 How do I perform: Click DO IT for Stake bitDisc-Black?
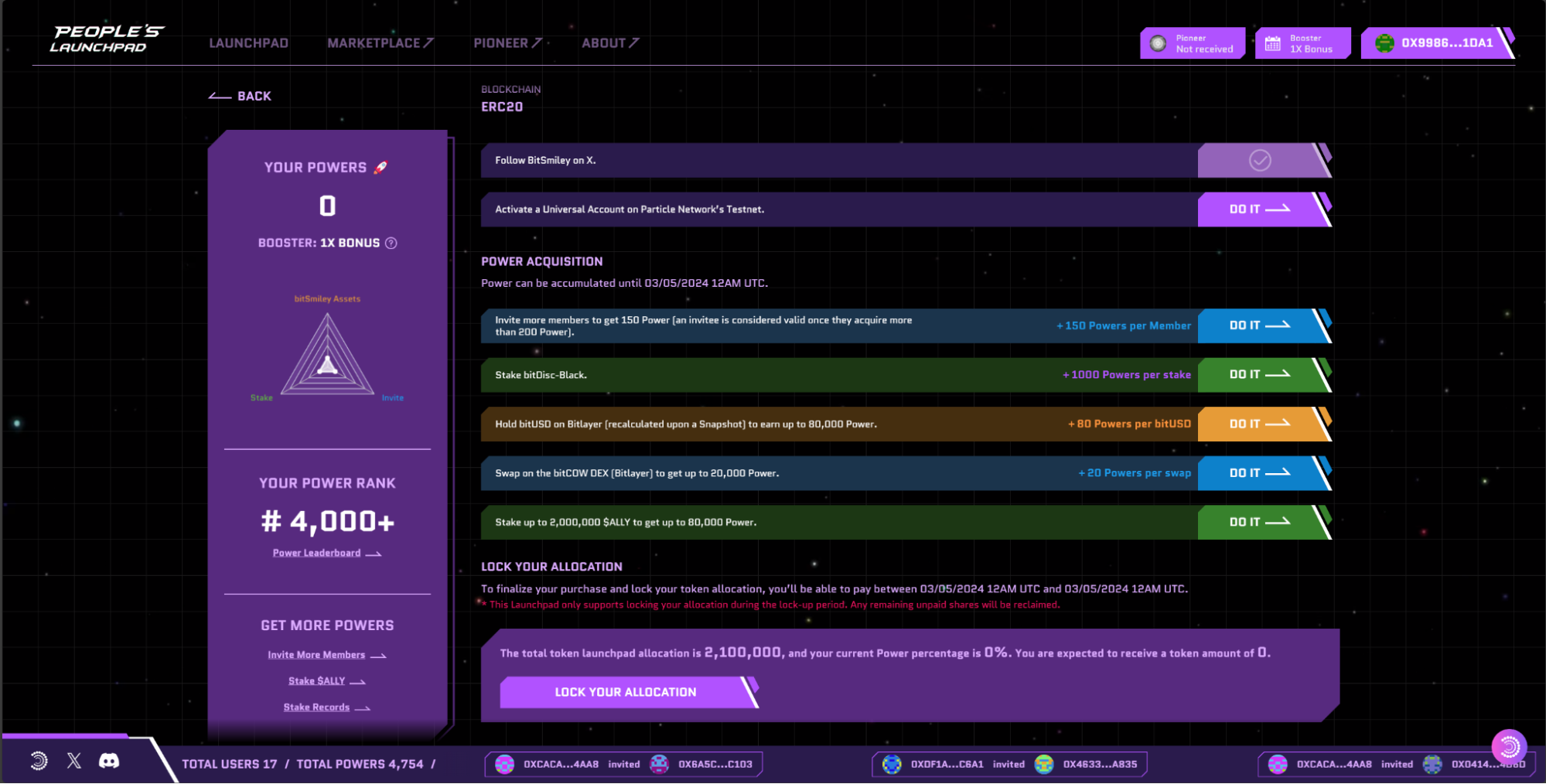(1264, 375)
